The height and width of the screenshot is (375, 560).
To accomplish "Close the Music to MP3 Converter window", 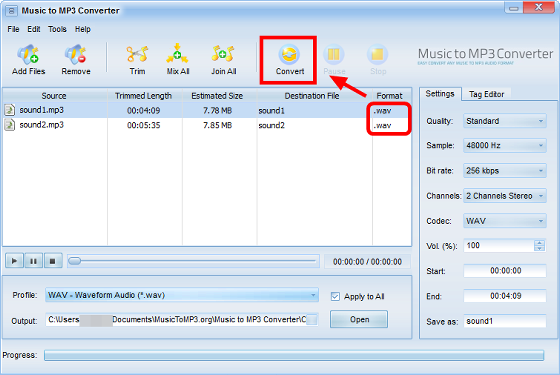I will point(539,8).
